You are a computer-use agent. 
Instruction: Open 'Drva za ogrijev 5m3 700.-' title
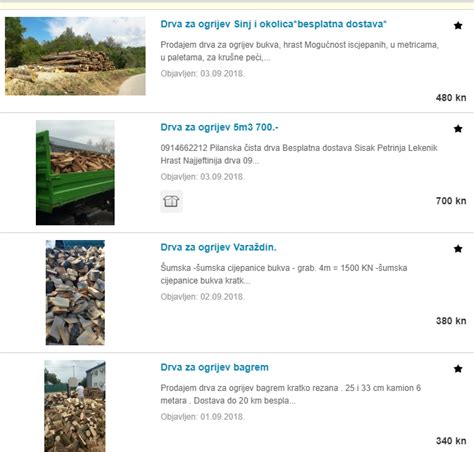click(219, 127)
